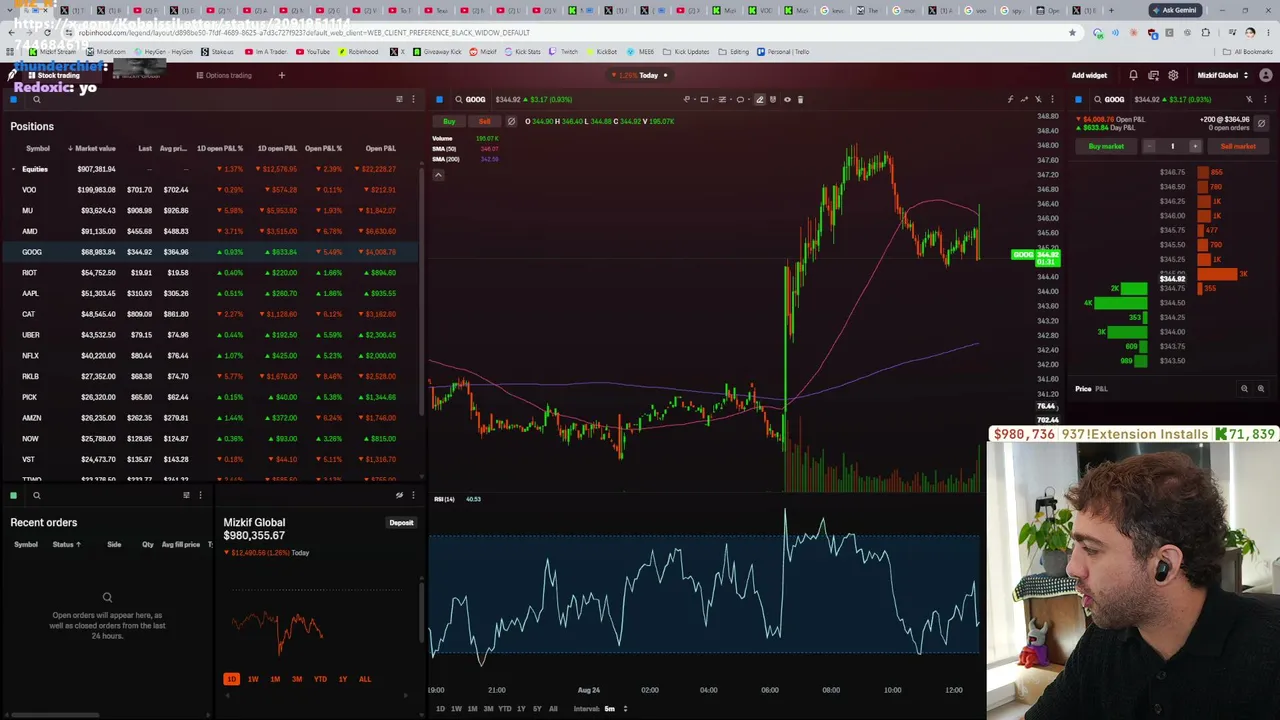Click the Recent orders horizontal scrollbar
The height and width of the screenshot is (720, 1280).
(x=55, y=714)
